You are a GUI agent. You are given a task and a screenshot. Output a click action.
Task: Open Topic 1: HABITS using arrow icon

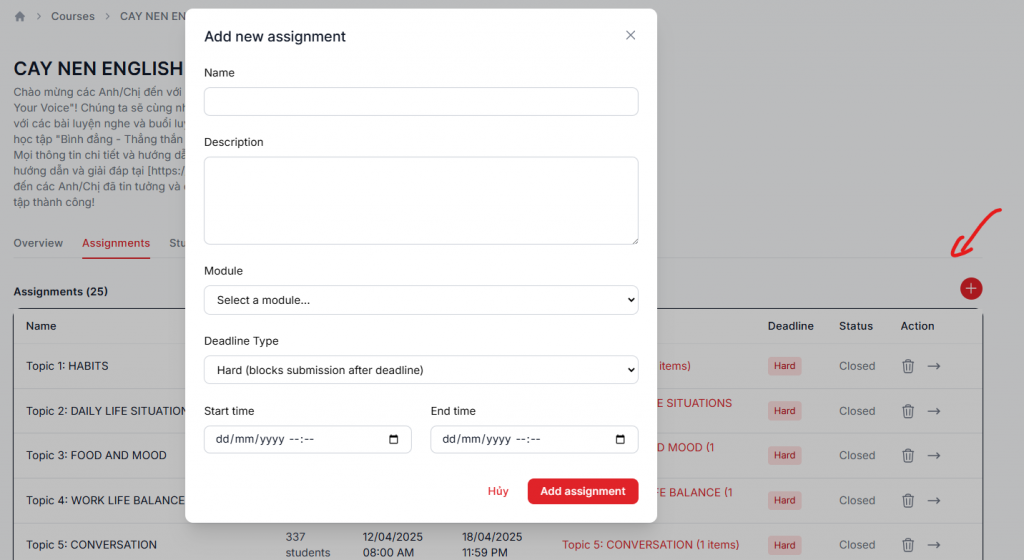(934, 366)
